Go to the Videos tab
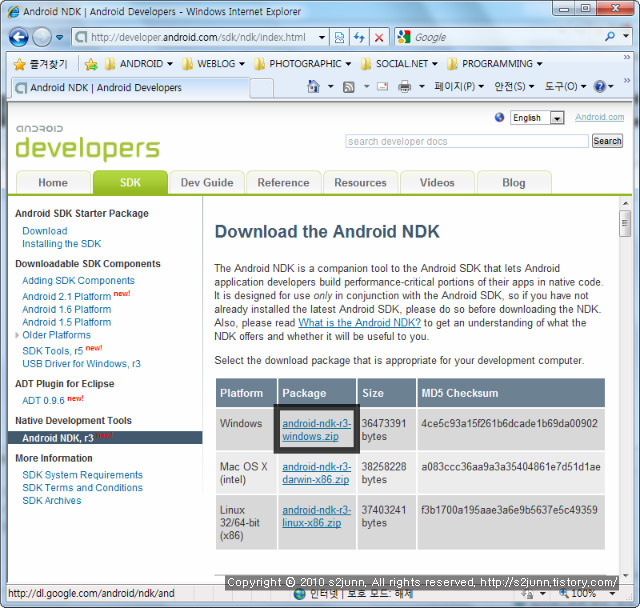Viewport: 640px width, 608px height. [437, 182]
